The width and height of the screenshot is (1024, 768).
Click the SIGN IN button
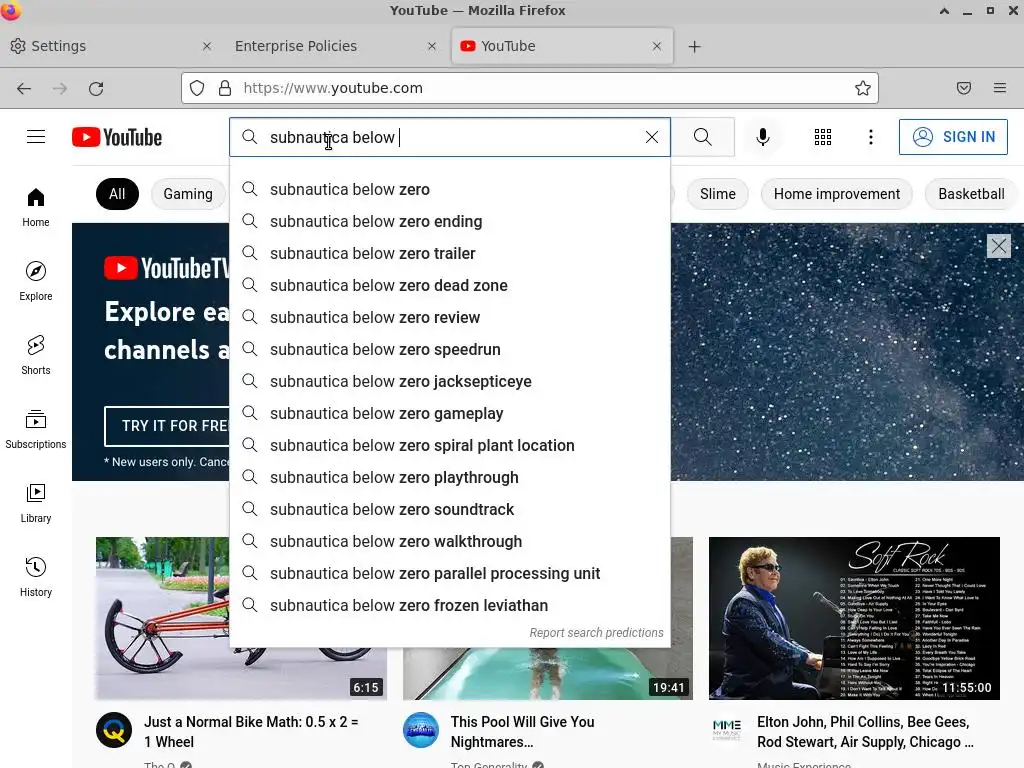953,137
